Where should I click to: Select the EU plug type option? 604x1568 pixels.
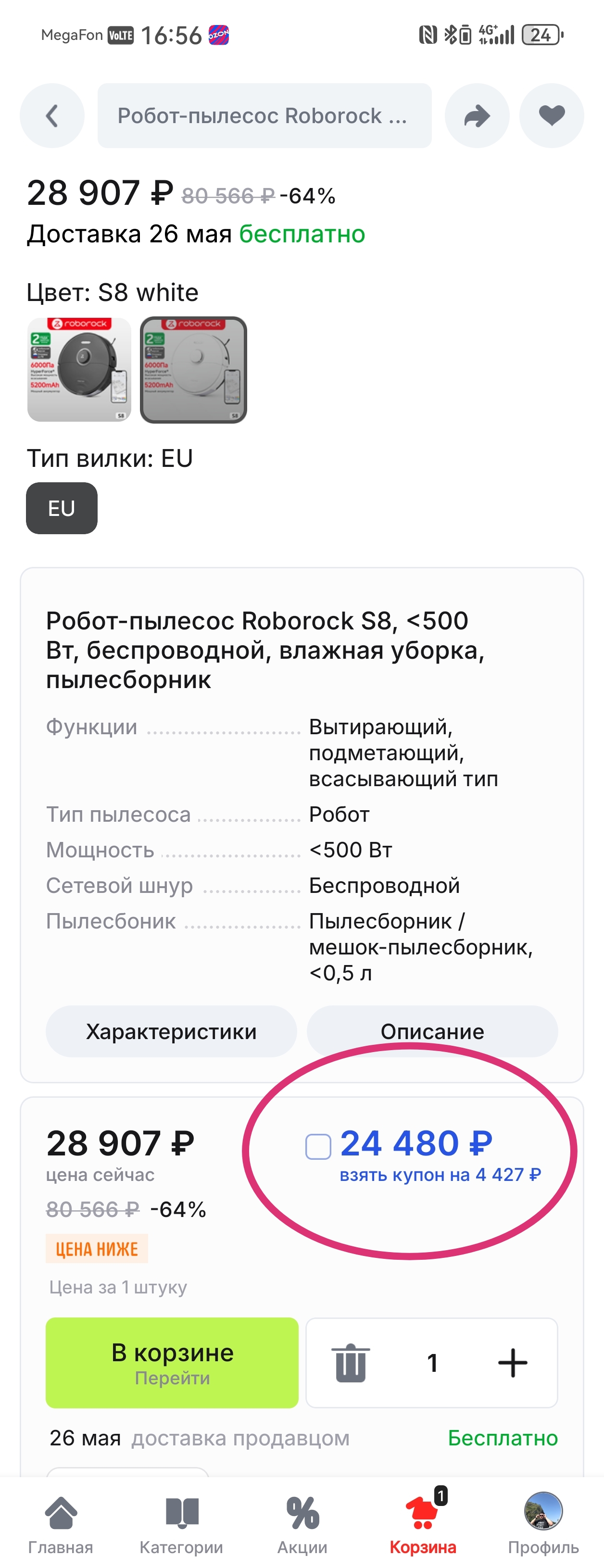[62, 508]
